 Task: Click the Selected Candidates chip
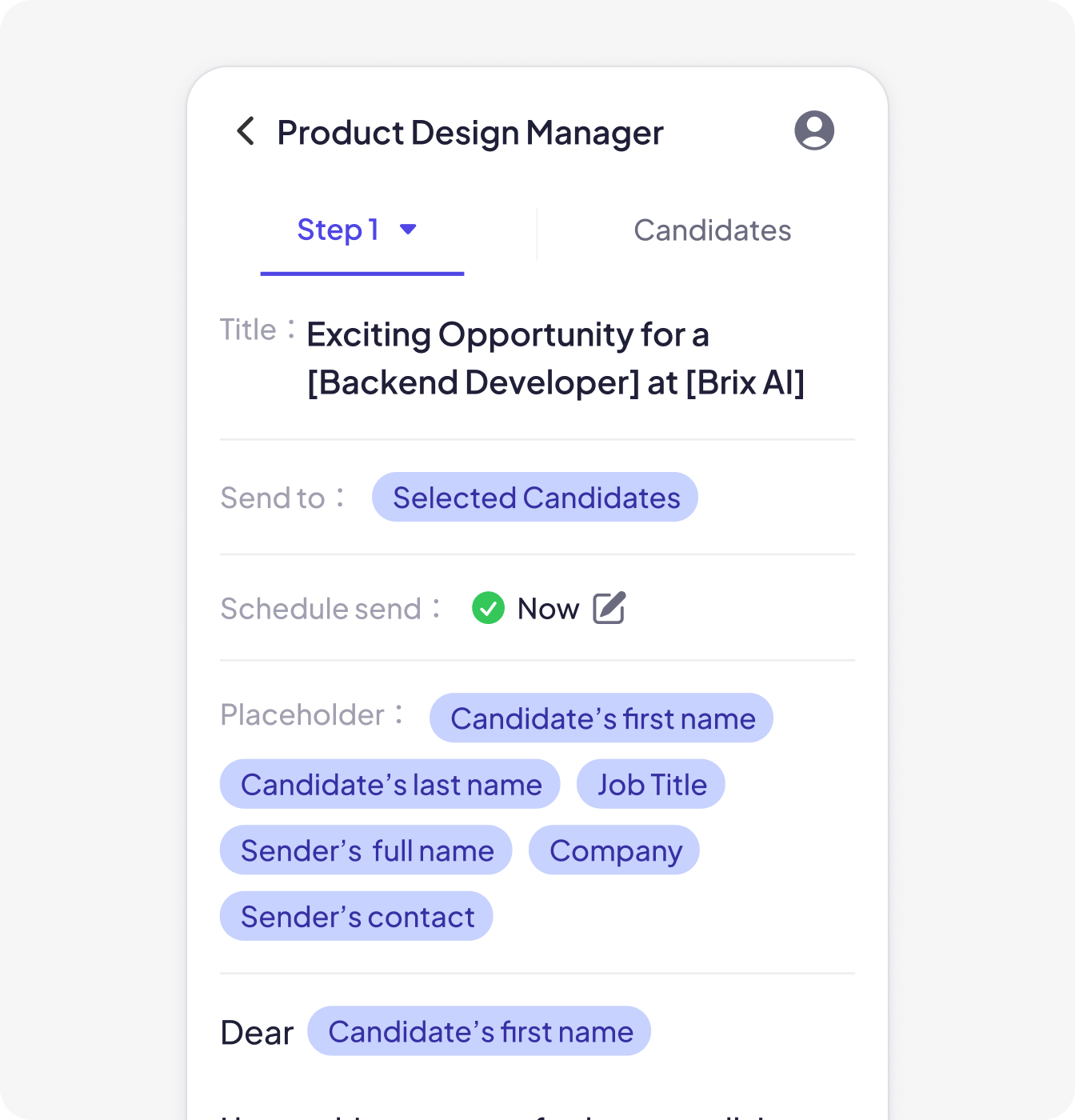pyautogui.click(x=535, y=498)
